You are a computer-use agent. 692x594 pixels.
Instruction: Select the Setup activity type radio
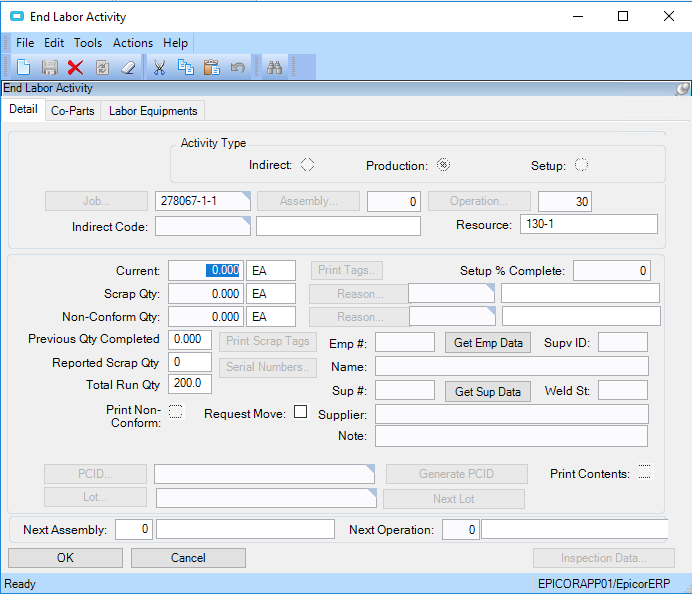581,165
